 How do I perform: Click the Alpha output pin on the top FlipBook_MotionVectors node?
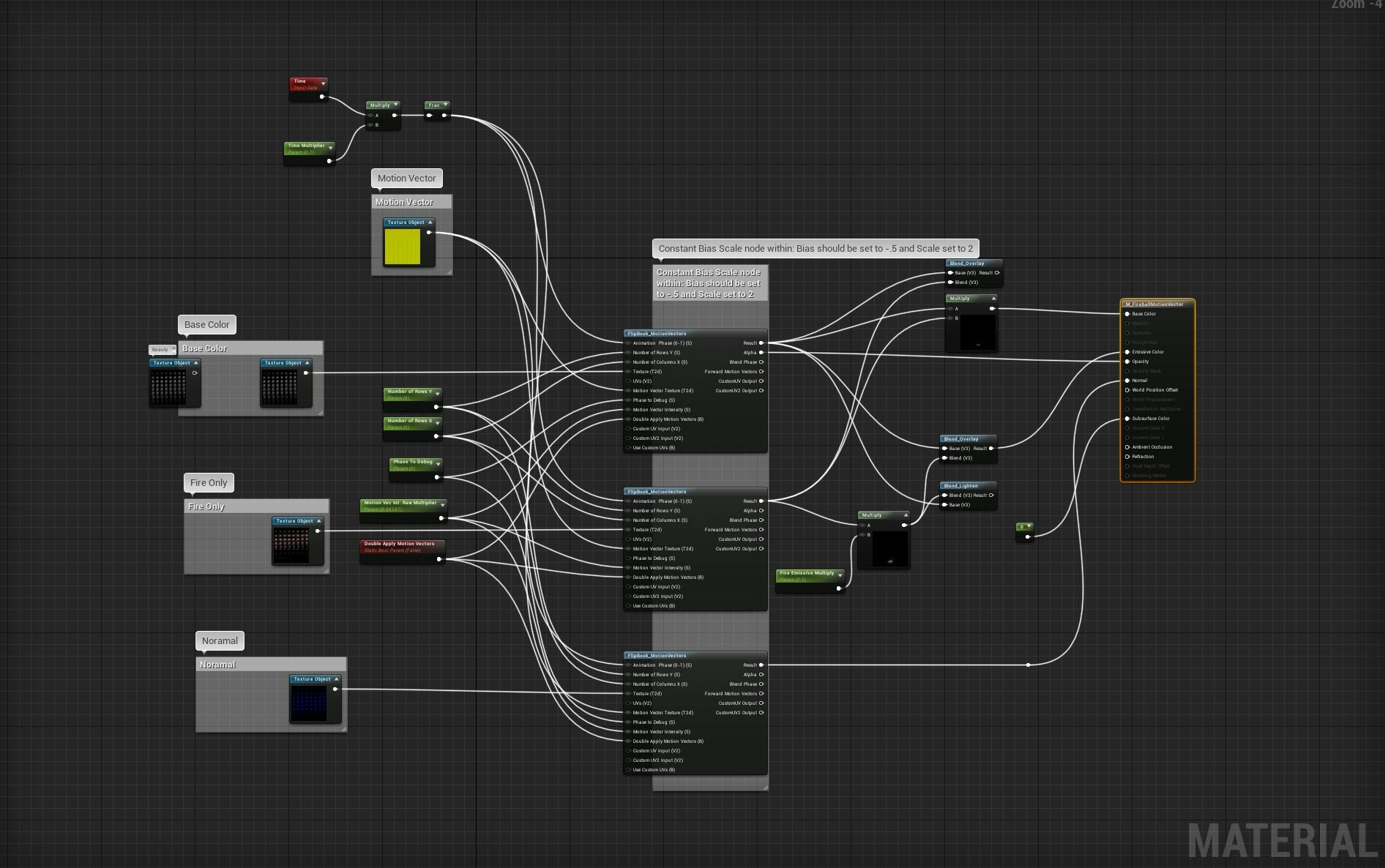(x=761, y=352)
